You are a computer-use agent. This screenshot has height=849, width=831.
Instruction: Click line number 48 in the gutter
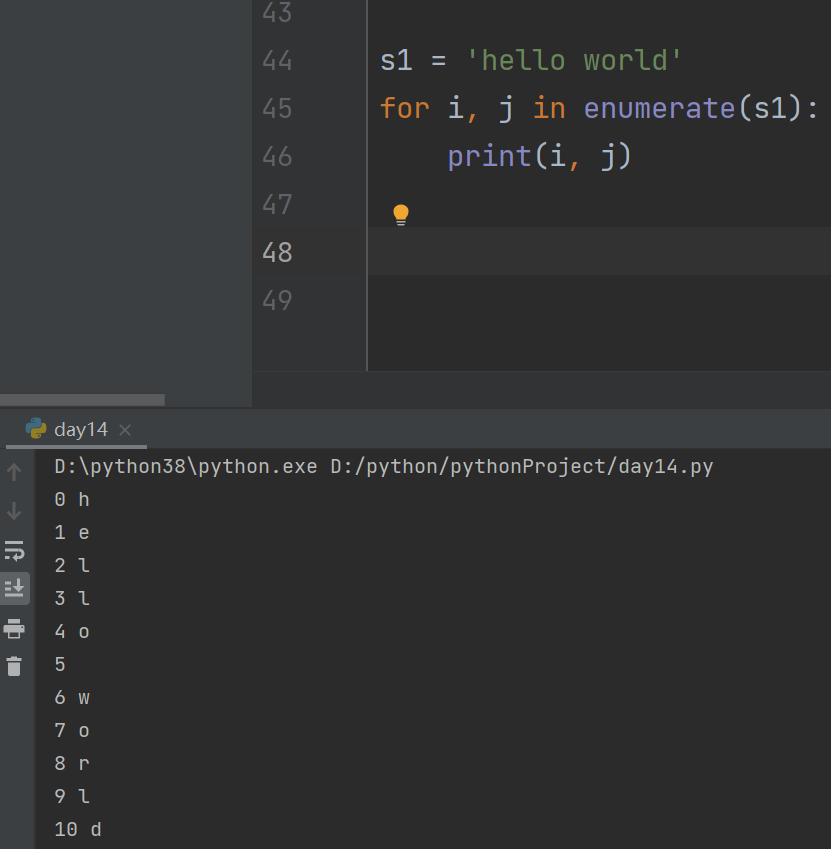click(277, 252)
